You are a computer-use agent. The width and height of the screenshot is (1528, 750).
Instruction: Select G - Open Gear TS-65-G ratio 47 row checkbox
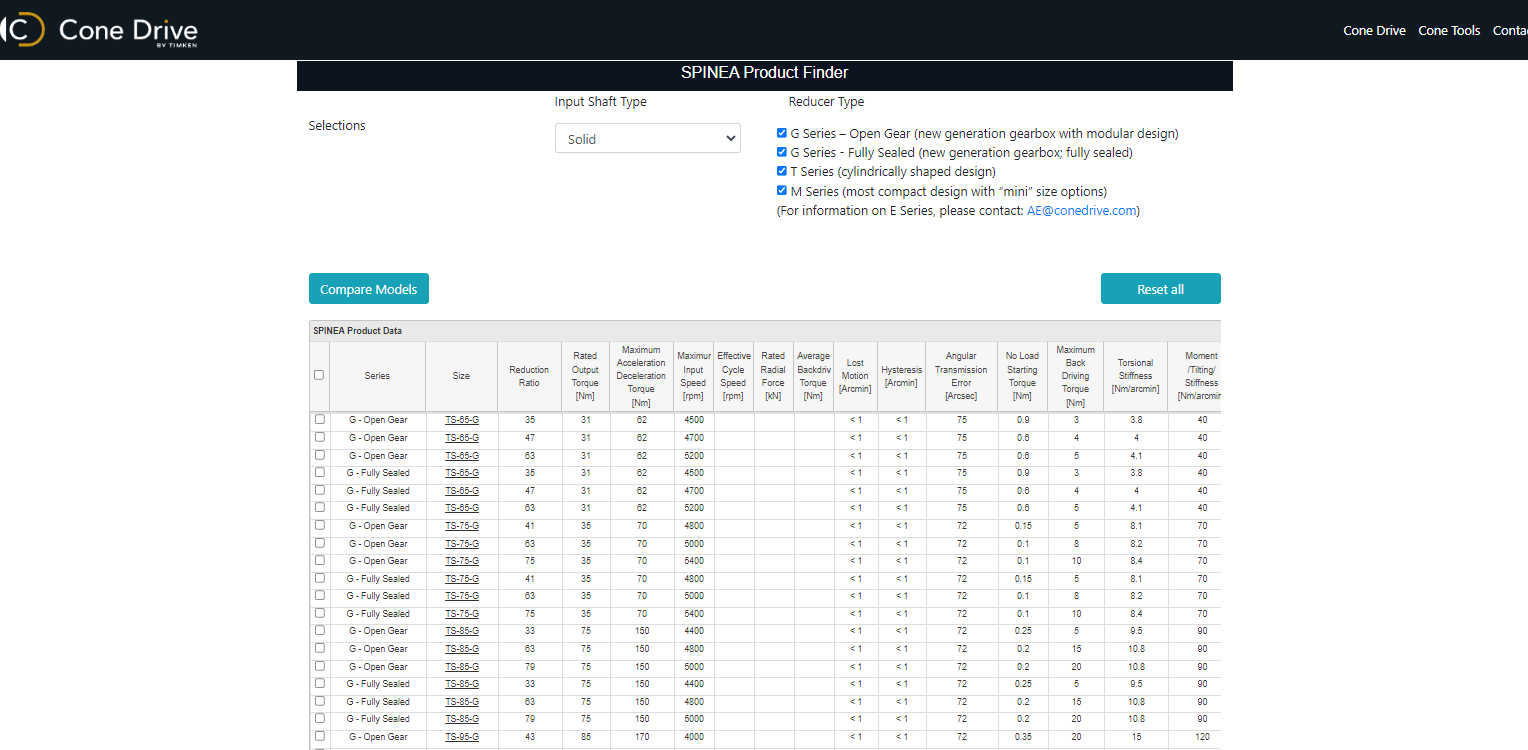point(320,437)
